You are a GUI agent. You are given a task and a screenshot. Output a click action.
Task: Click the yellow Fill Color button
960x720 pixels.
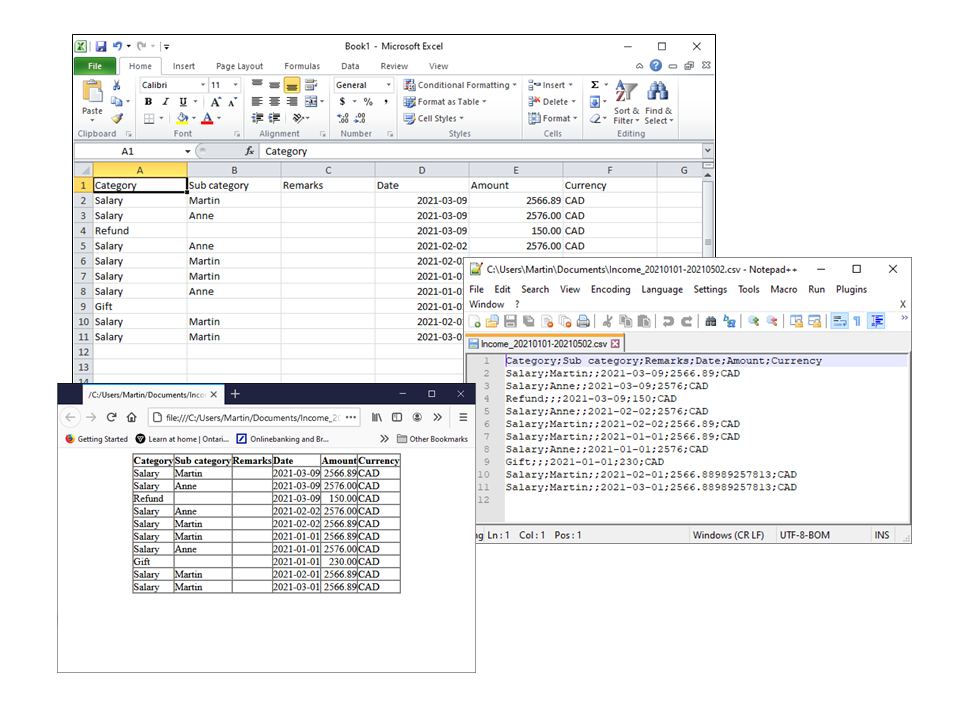181,118
